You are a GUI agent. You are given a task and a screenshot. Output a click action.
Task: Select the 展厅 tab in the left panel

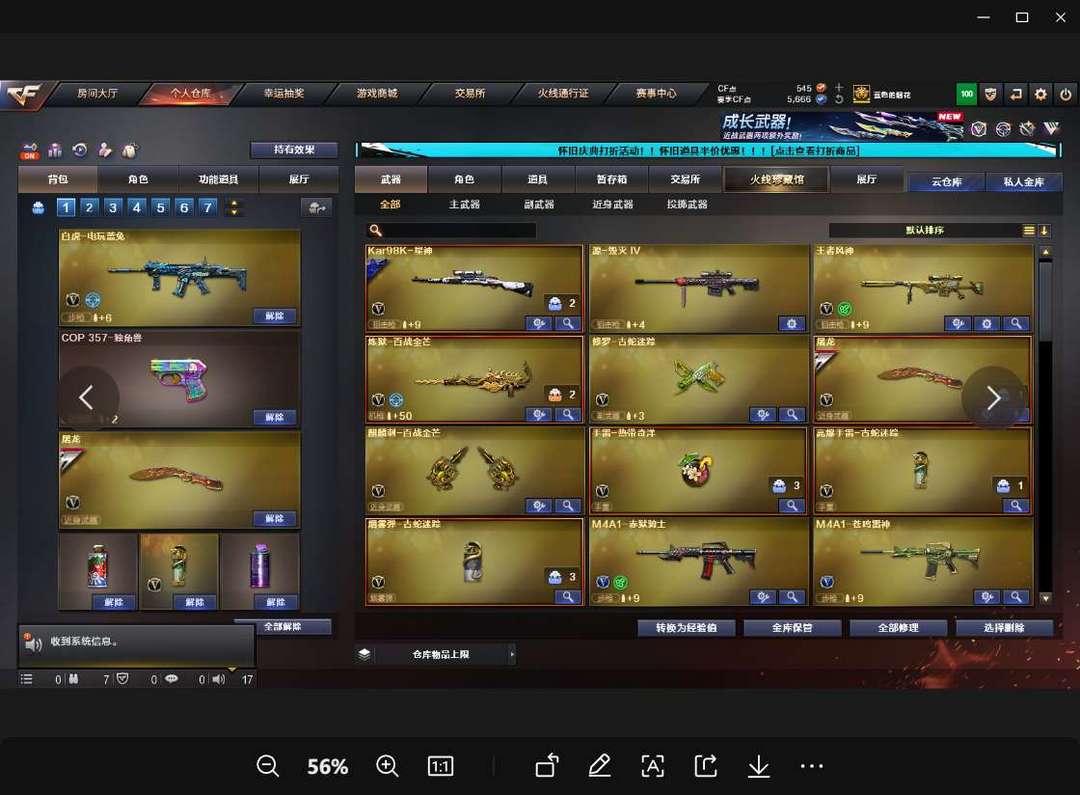(x=299, y=179)
